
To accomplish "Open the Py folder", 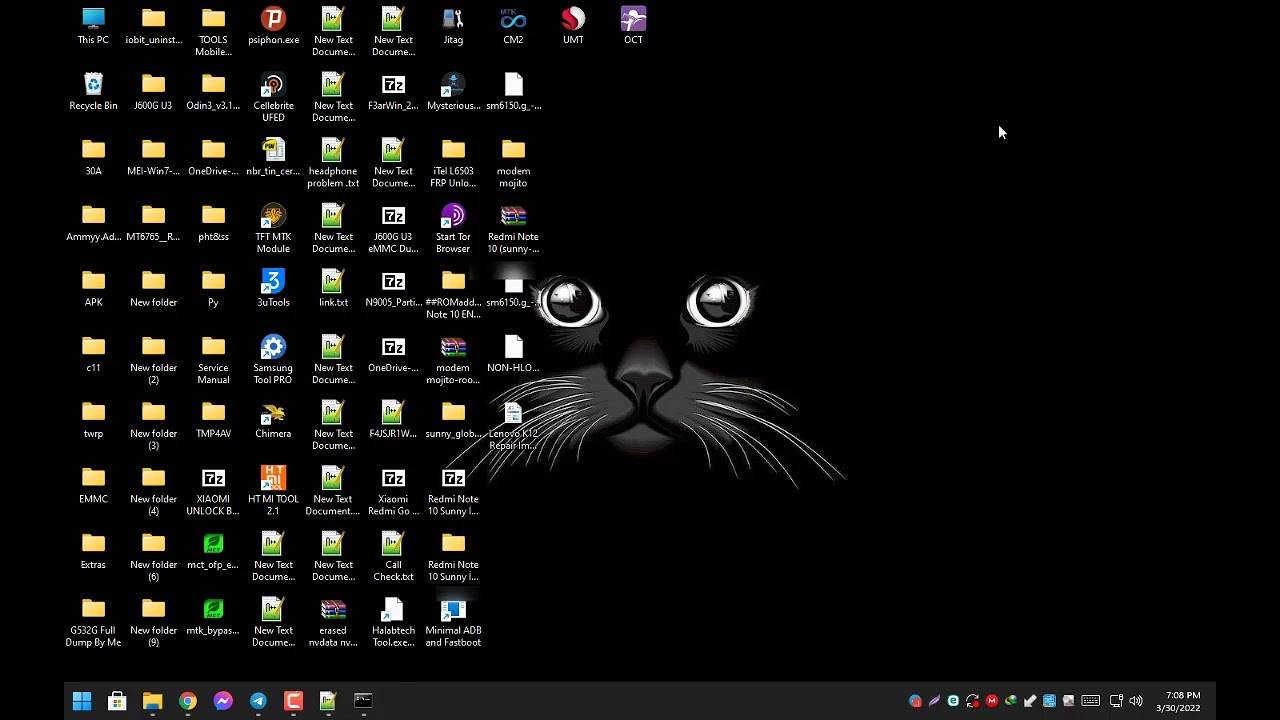I will tap(213, 289).
